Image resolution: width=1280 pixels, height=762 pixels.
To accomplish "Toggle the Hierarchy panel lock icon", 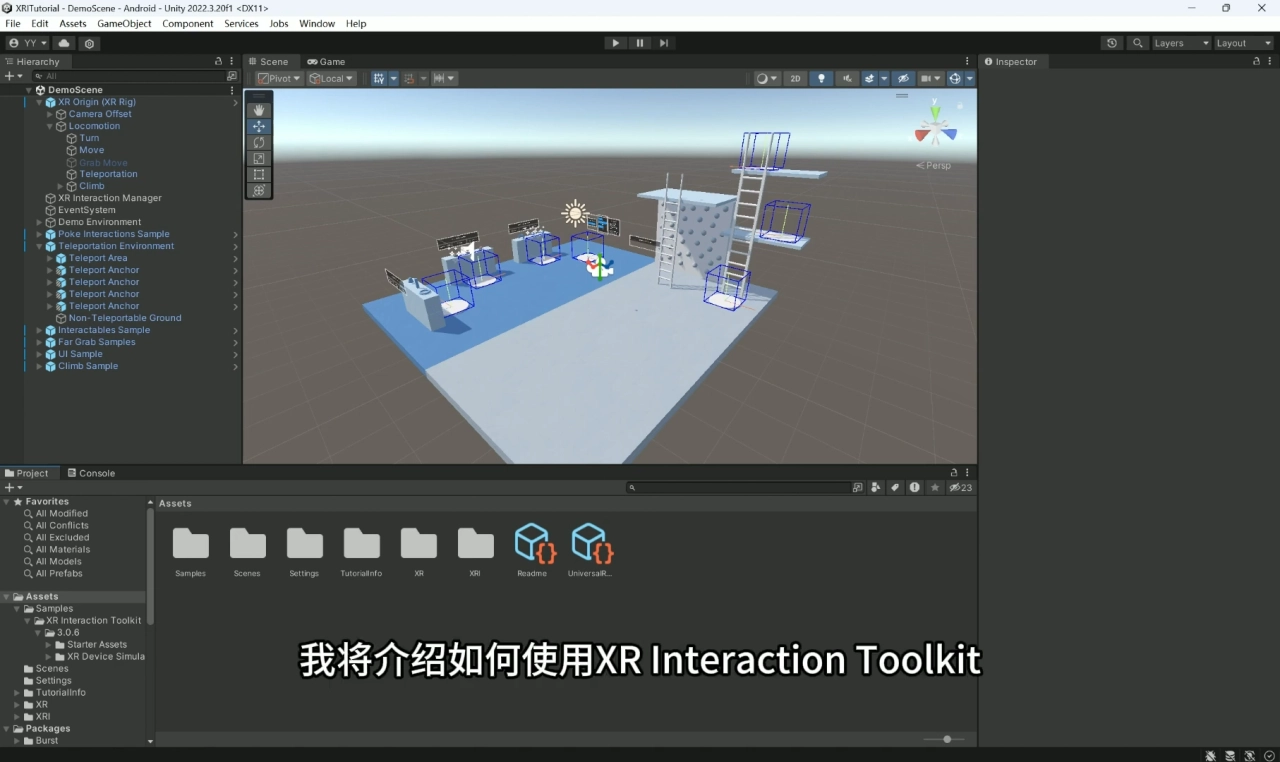I will click(x=219, y=62).
